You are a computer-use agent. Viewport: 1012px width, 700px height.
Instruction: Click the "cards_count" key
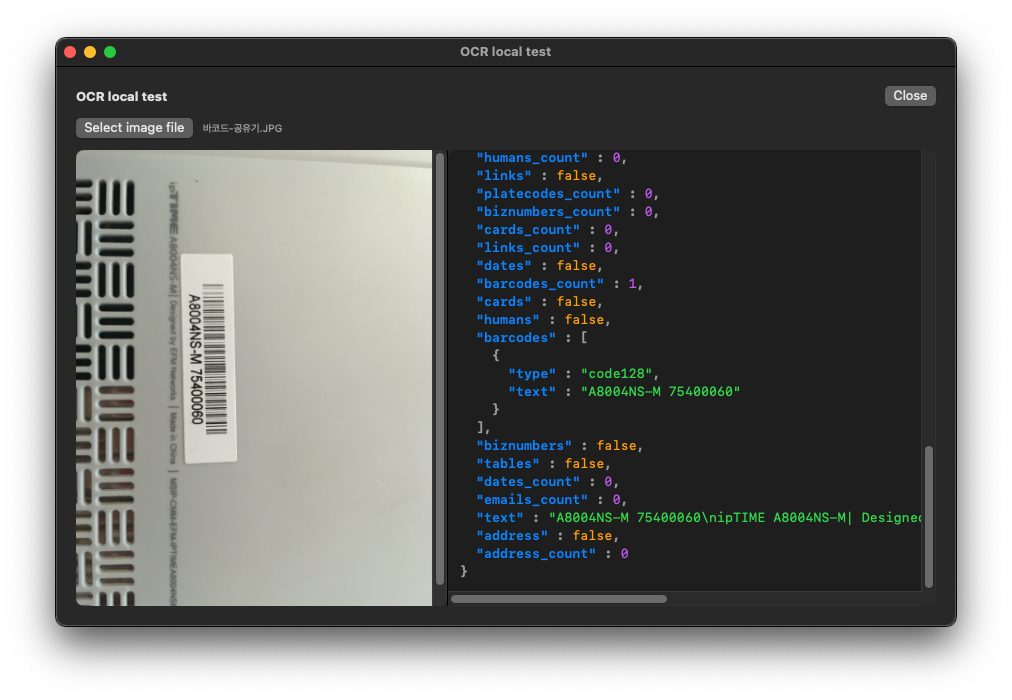528,230
